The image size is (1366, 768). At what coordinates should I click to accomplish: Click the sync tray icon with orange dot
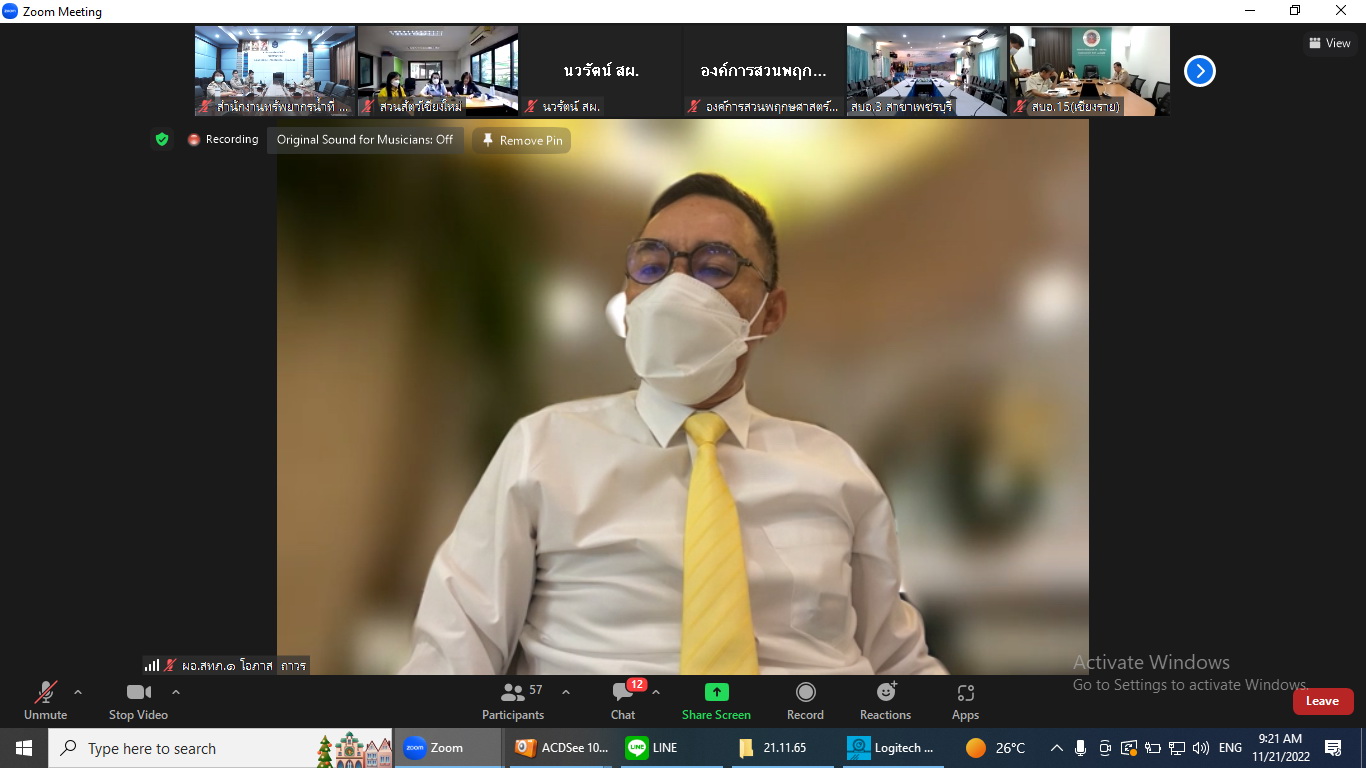pyautogui.click(x=1128, y=748)
